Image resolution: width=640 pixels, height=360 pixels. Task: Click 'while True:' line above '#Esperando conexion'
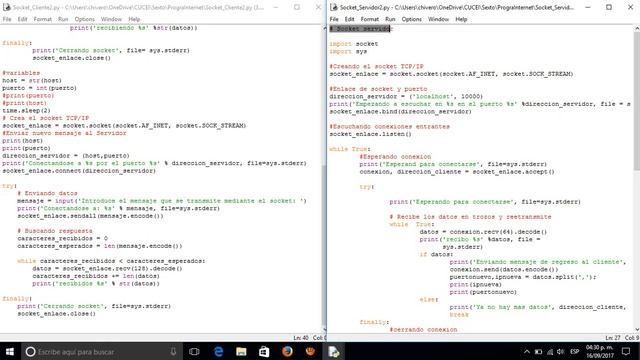coord(350,149)
